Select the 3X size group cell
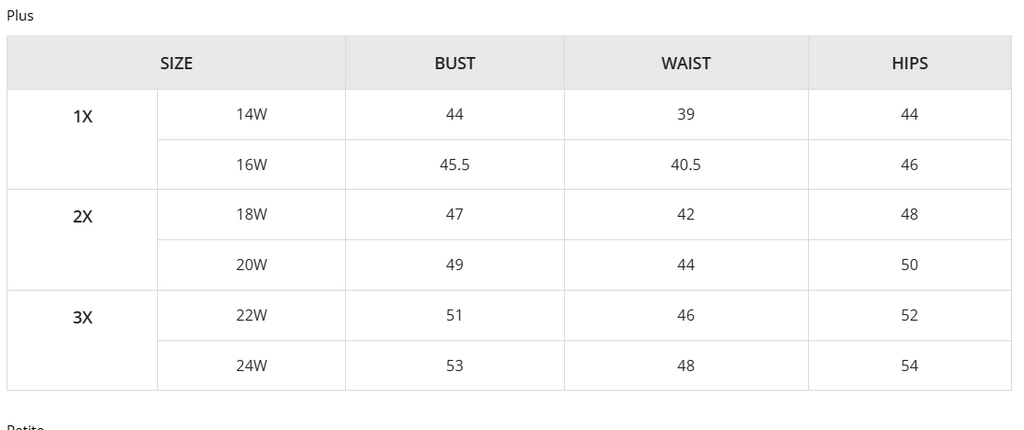The width and height of the screenshot is (1024, 430). coord(83,317)
